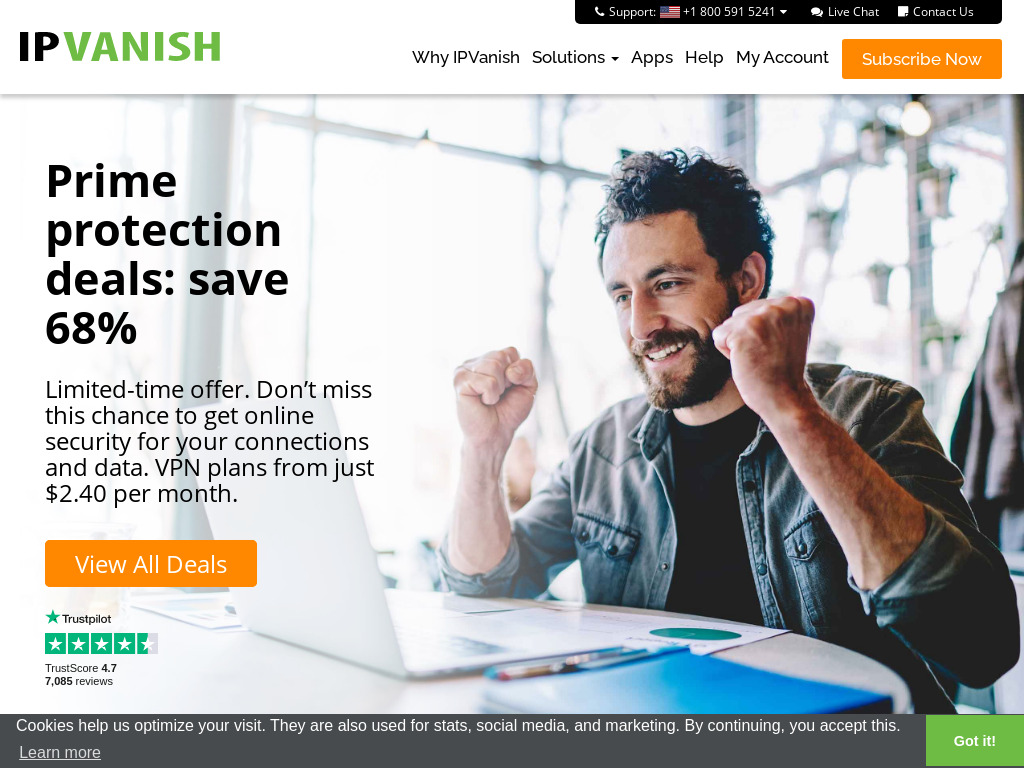Click the Contact Us link text
1024x768 pixels.
pyautogui.click(x=943, y=12)
